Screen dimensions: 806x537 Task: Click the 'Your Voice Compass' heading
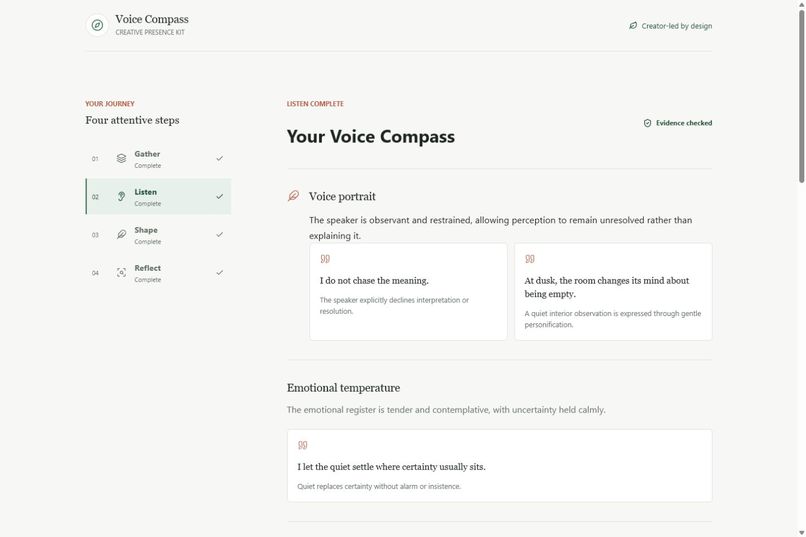pos(371,137)
